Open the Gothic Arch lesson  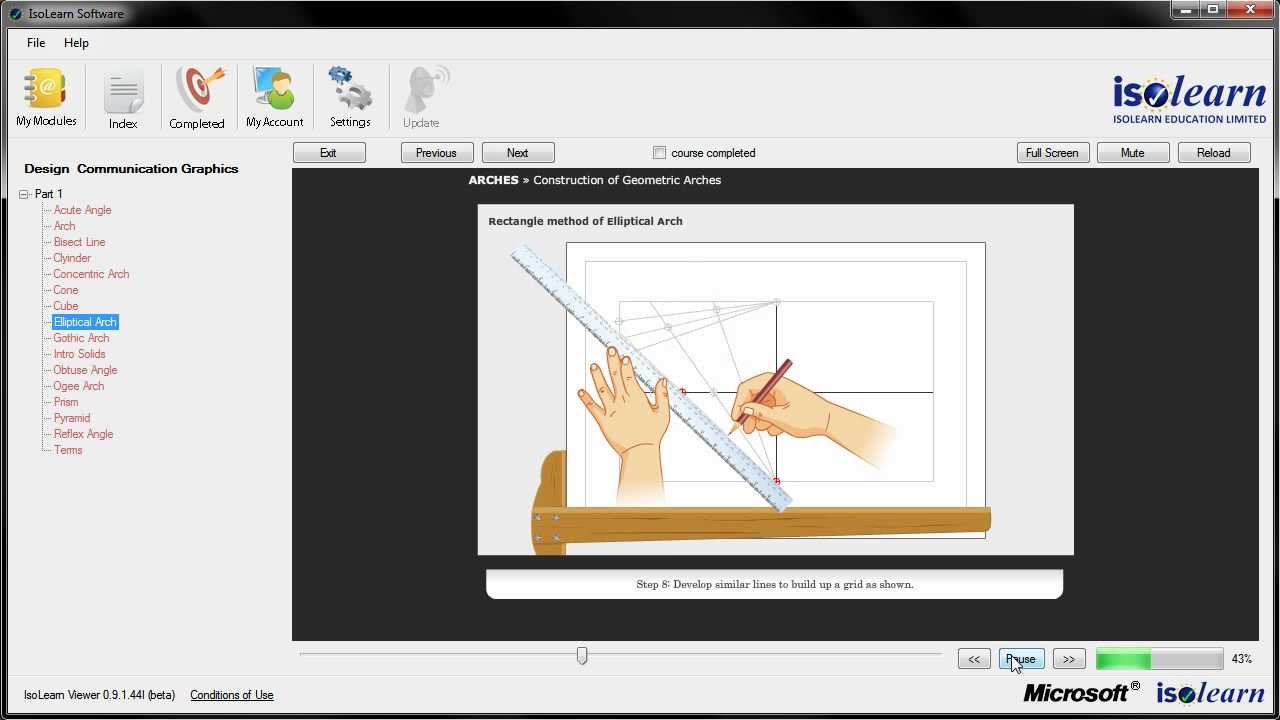(x=81, y=338)
